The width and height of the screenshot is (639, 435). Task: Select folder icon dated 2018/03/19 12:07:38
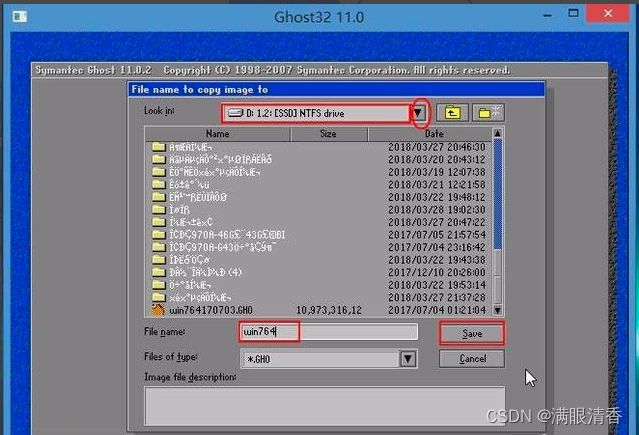(159, 172)
